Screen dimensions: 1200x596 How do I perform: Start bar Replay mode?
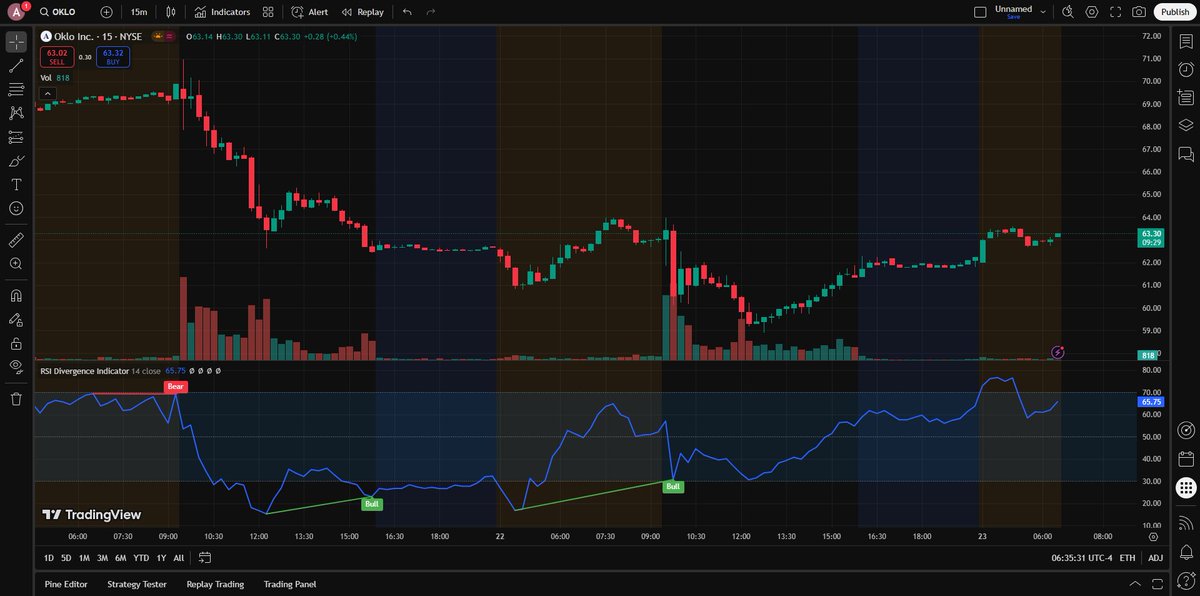[362, 12]
